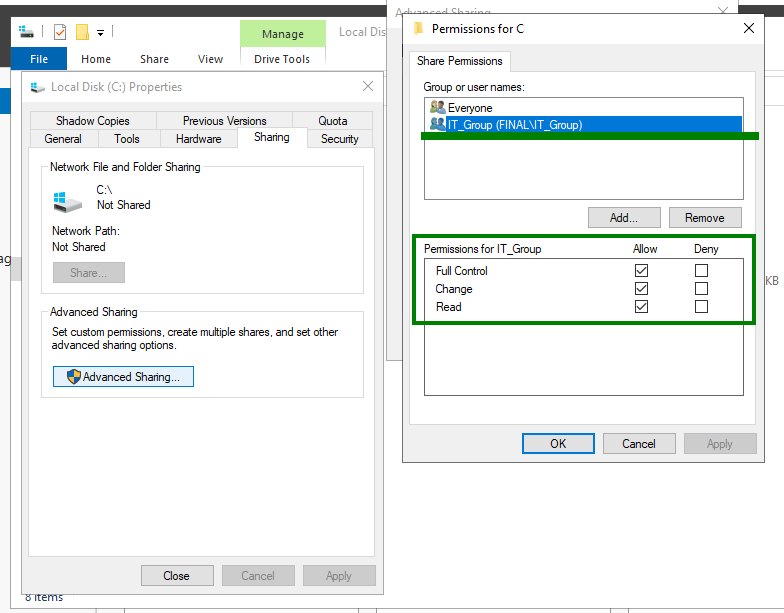
Task: Click the '8 items' status bar text
Action: pos(44,598)
